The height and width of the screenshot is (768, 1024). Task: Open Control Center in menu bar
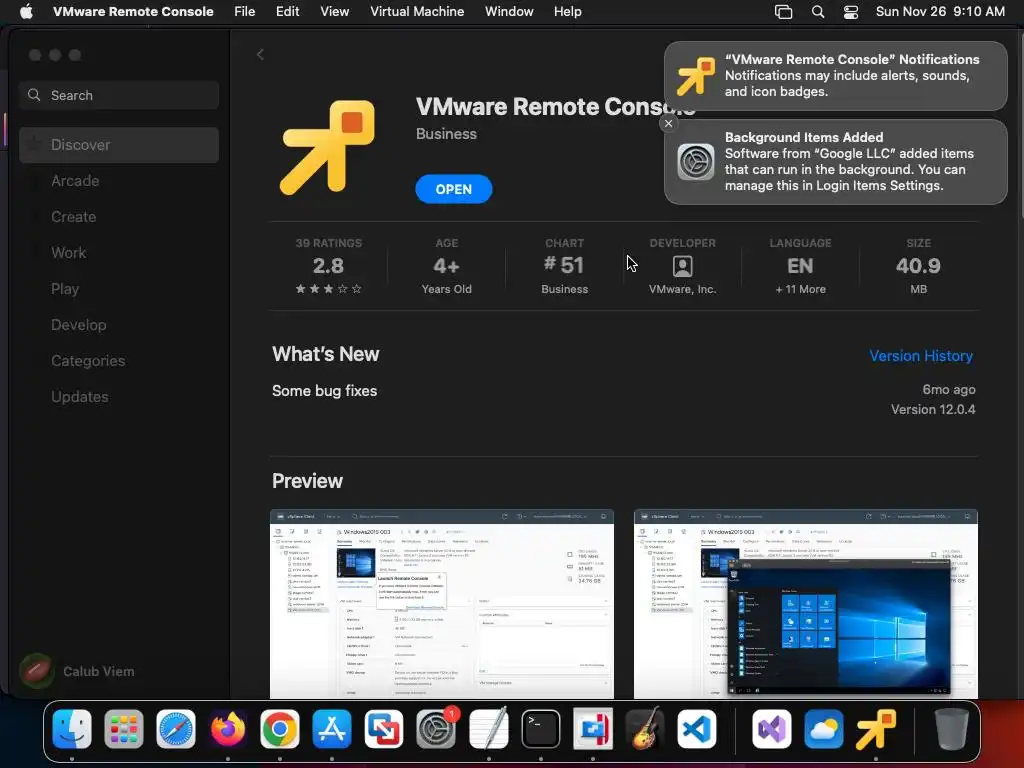pyautogui.click(x=851, y=11)
